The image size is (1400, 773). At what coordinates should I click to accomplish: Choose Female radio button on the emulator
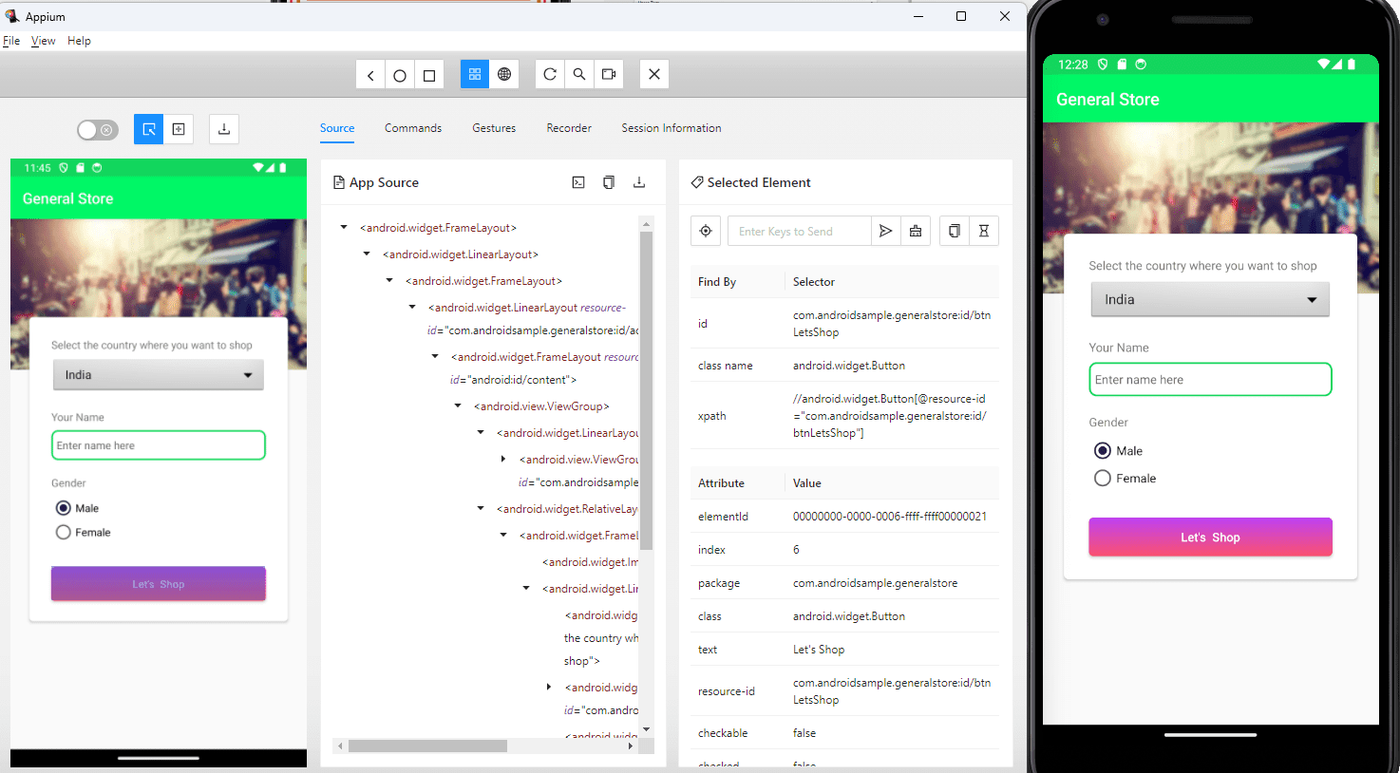(x=1103, y=478)
